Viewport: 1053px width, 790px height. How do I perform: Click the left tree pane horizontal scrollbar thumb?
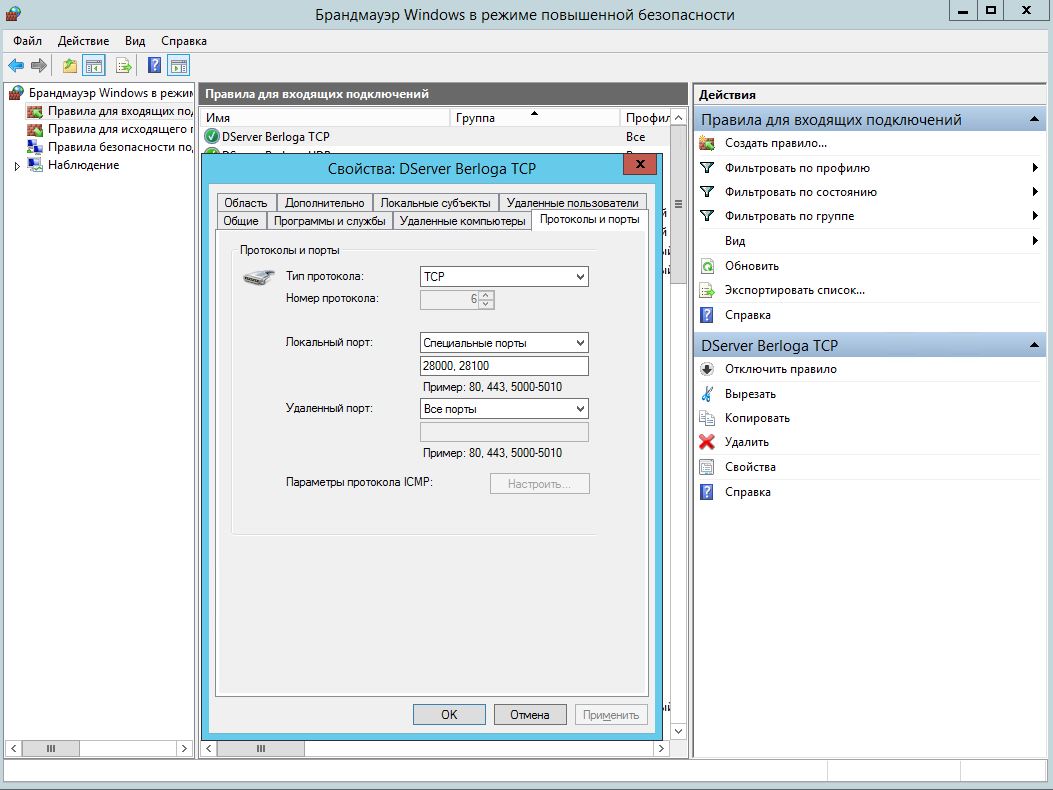[51, 748]
